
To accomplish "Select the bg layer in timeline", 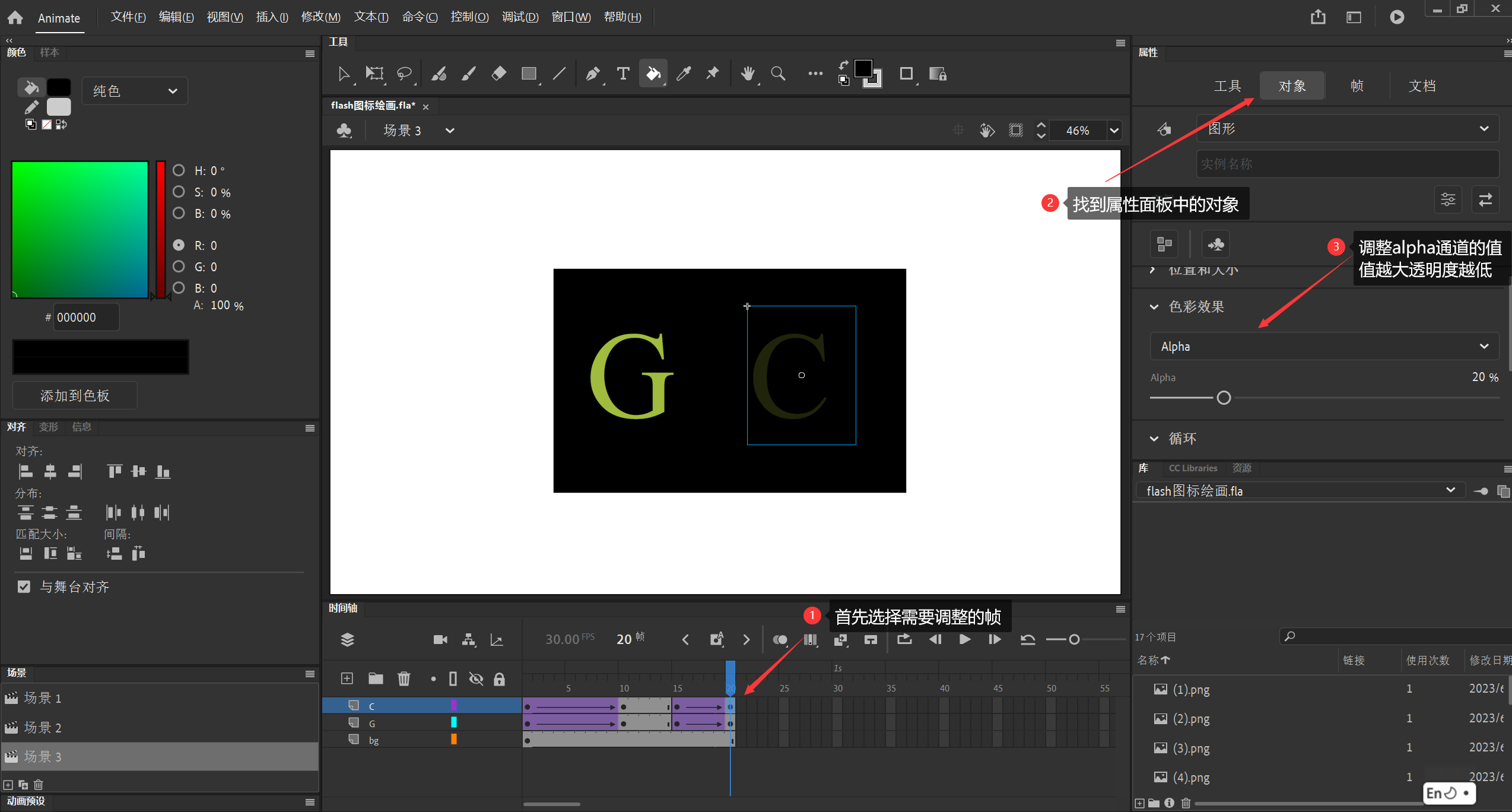I will pyautogui.click(x=422, y=740).
